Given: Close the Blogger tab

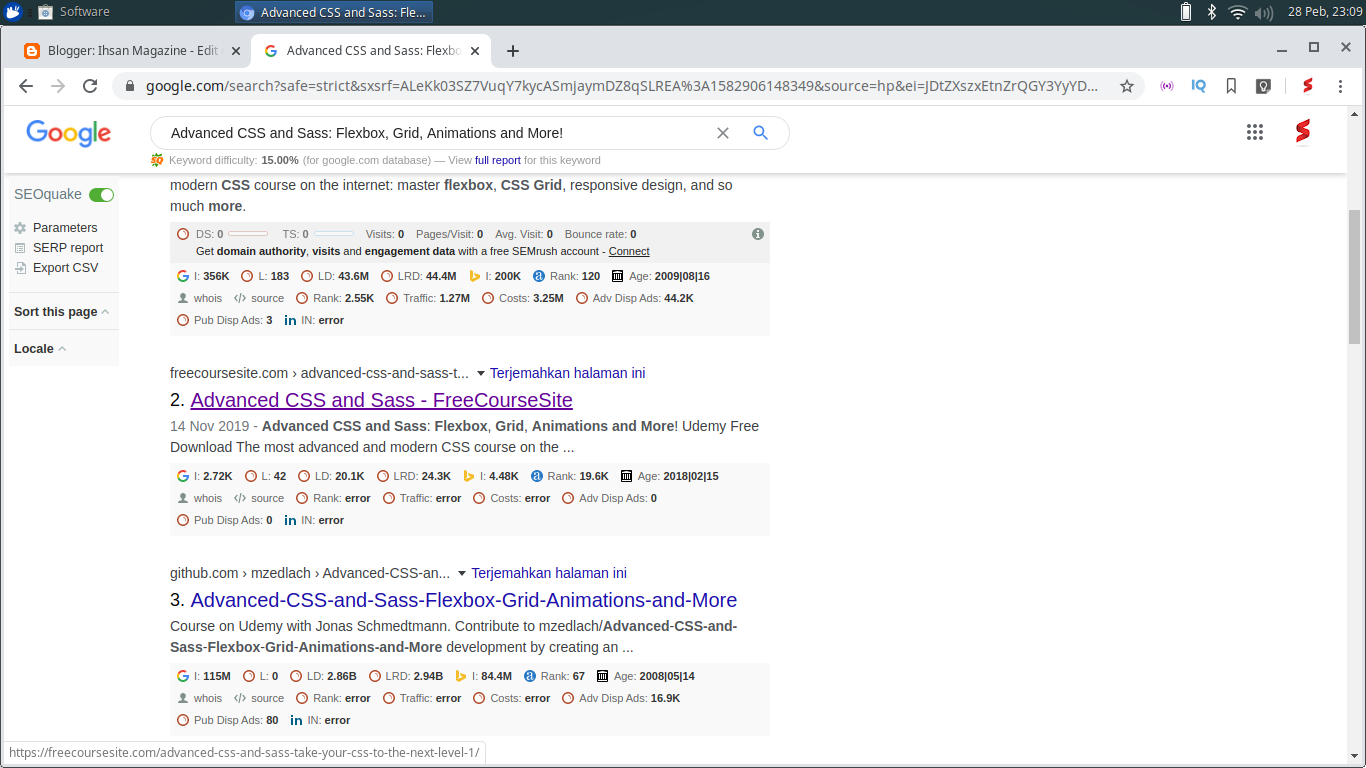Looking at the screenshot, I should 236,51.
